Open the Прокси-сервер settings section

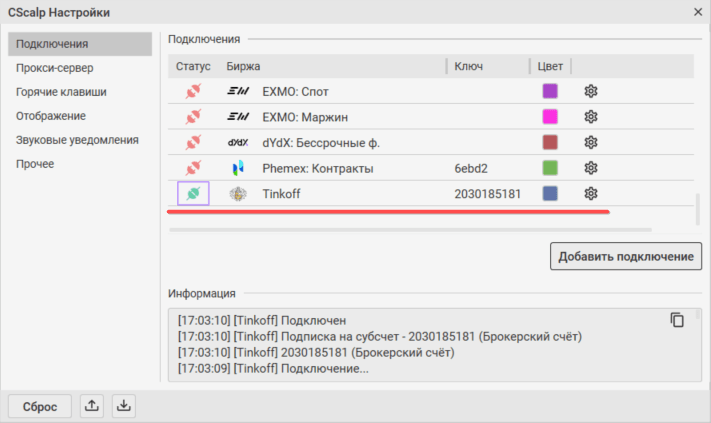tap(55, 68)
